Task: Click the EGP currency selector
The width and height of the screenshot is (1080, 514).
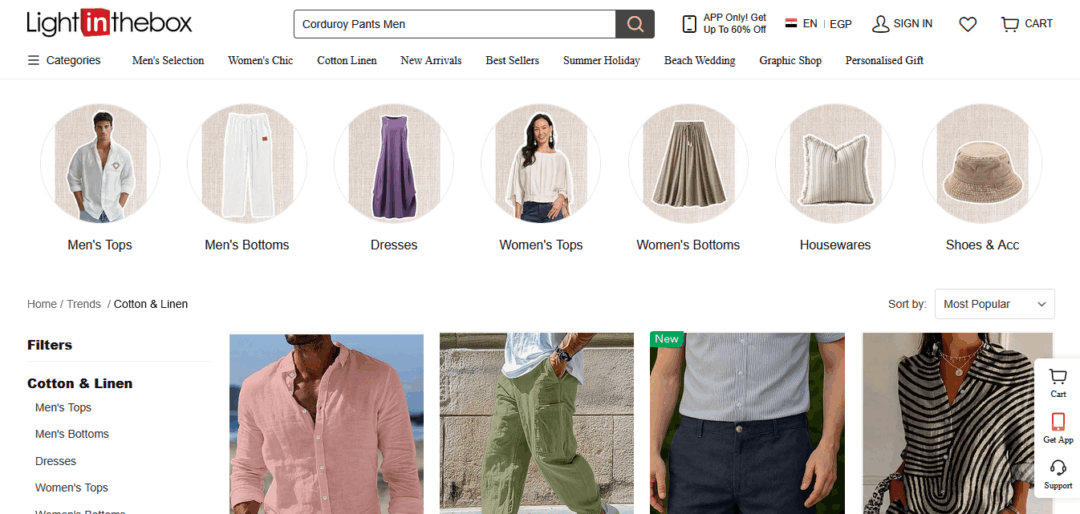Action: coord(840,24)
